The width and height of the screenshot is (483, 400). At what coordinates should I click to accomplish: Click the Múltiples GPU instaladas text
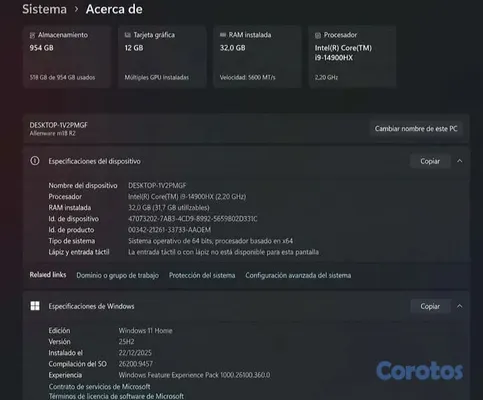pos(157,77)
